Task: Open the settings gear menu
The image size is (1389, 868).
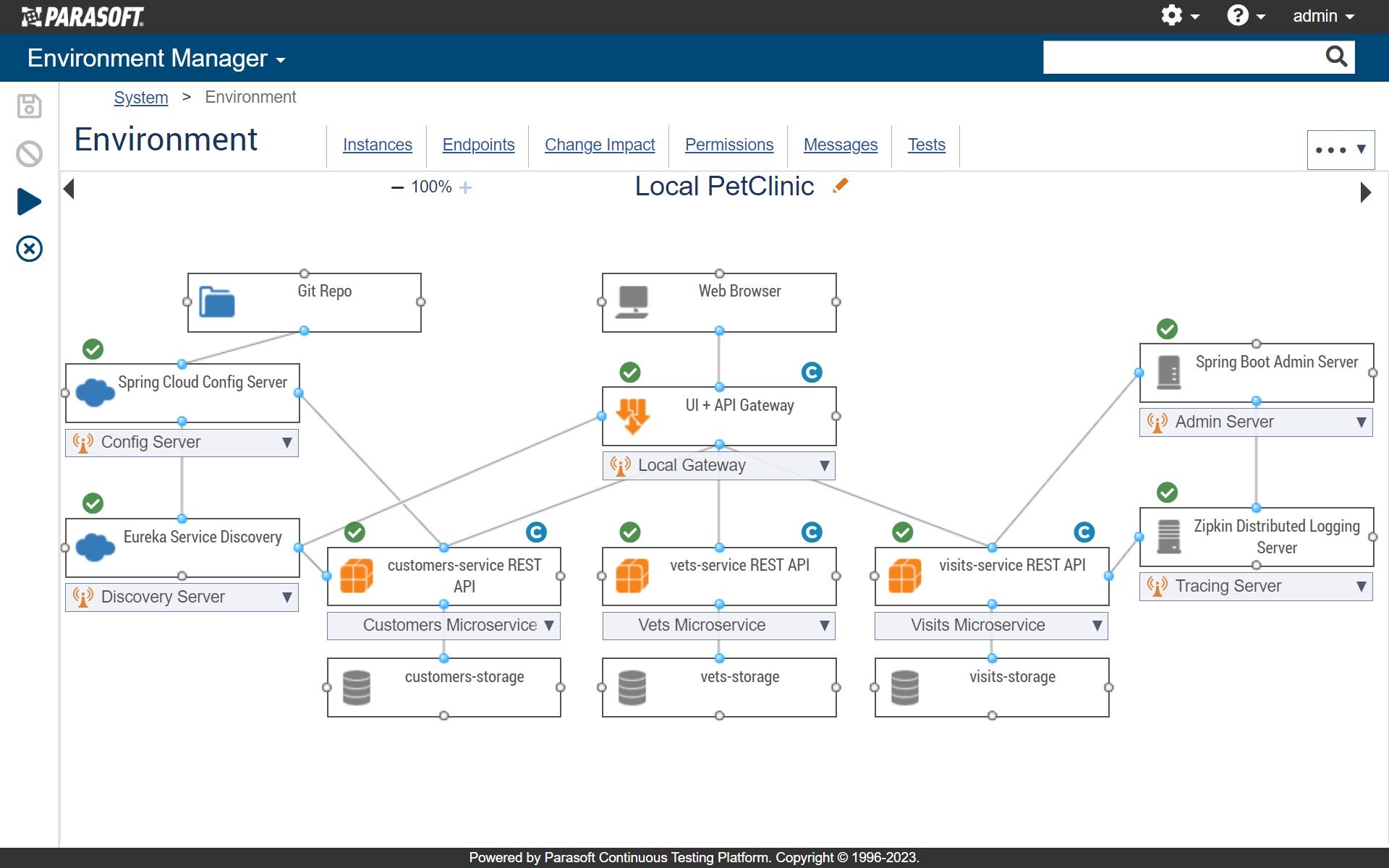Action: 1172,15
